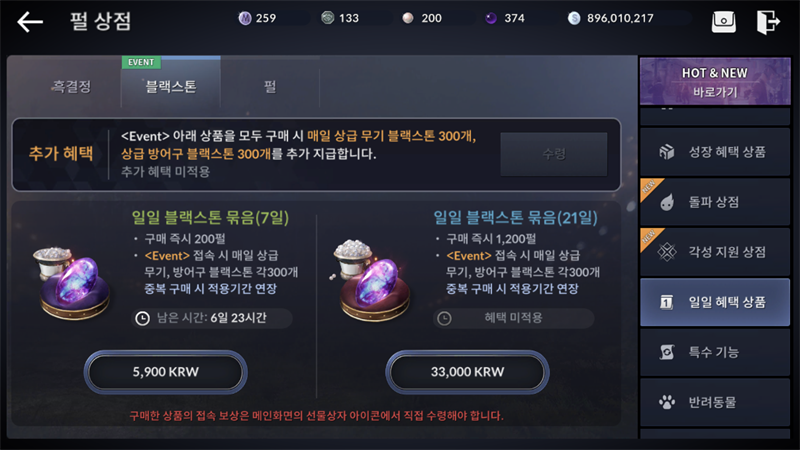Buy the 21-day bundle for 33,000 KRW

[x=467, y=372]
